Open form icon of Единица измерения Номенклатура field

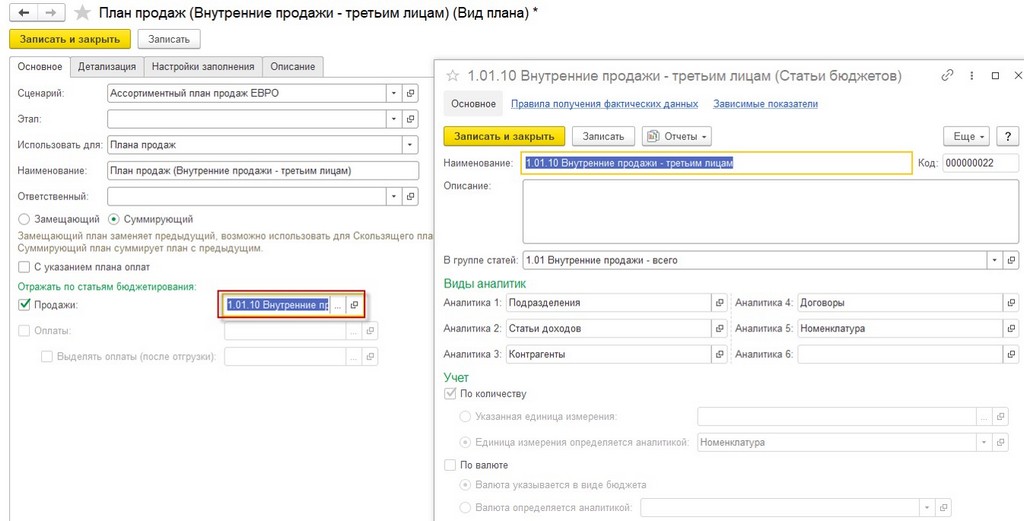[x=1000, y=442]
